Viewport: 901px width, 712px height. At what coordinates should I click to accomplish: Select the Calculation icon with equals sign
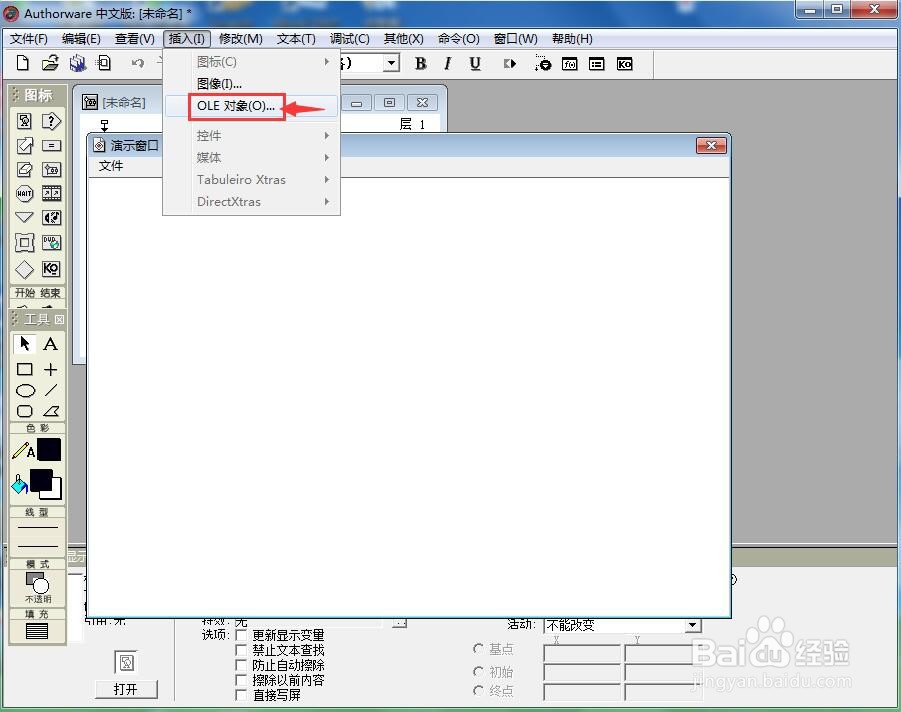[51, 146]
